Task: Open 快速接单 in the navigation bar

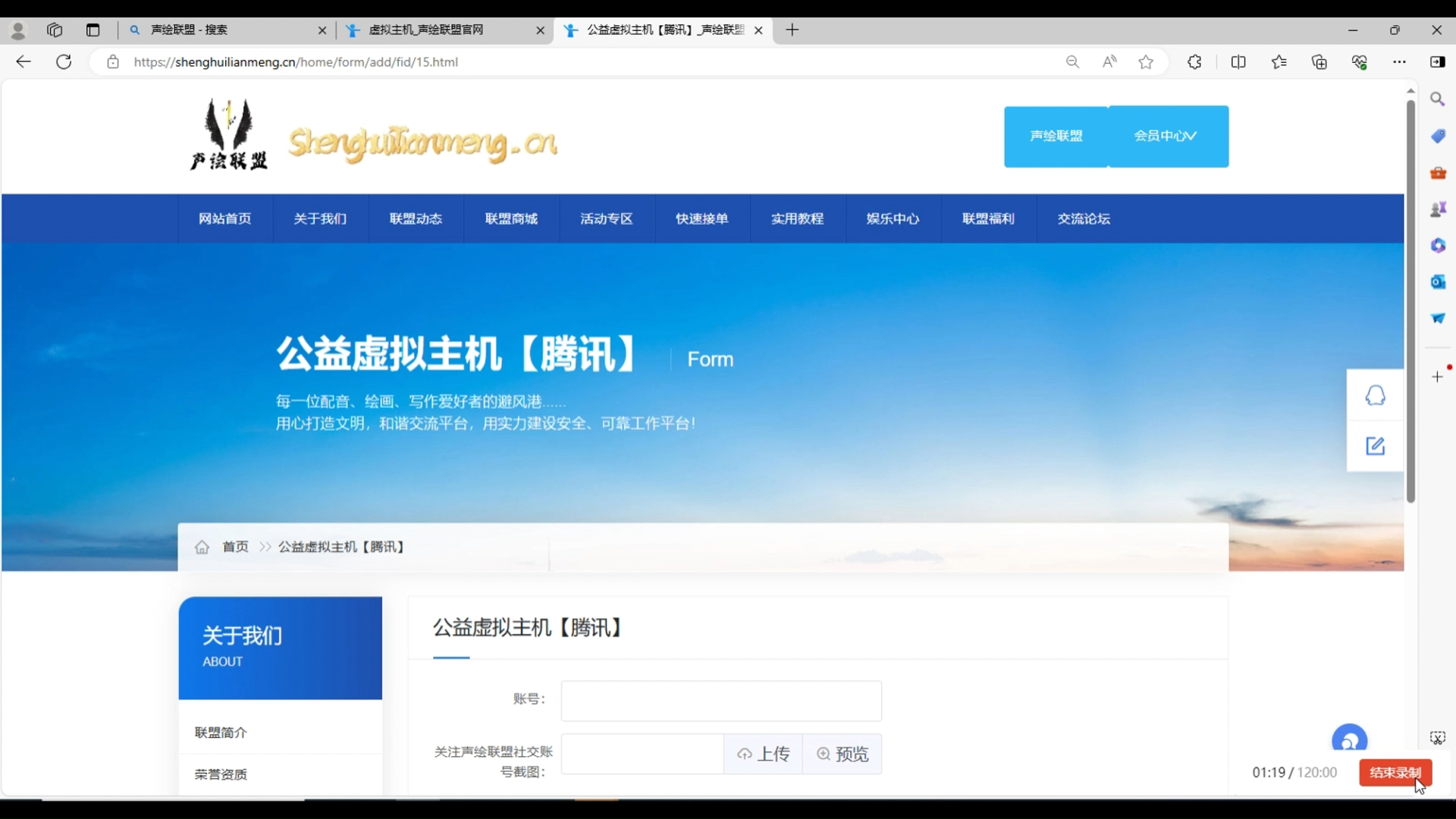Action: pyautogui.click(x=702, y=218)
